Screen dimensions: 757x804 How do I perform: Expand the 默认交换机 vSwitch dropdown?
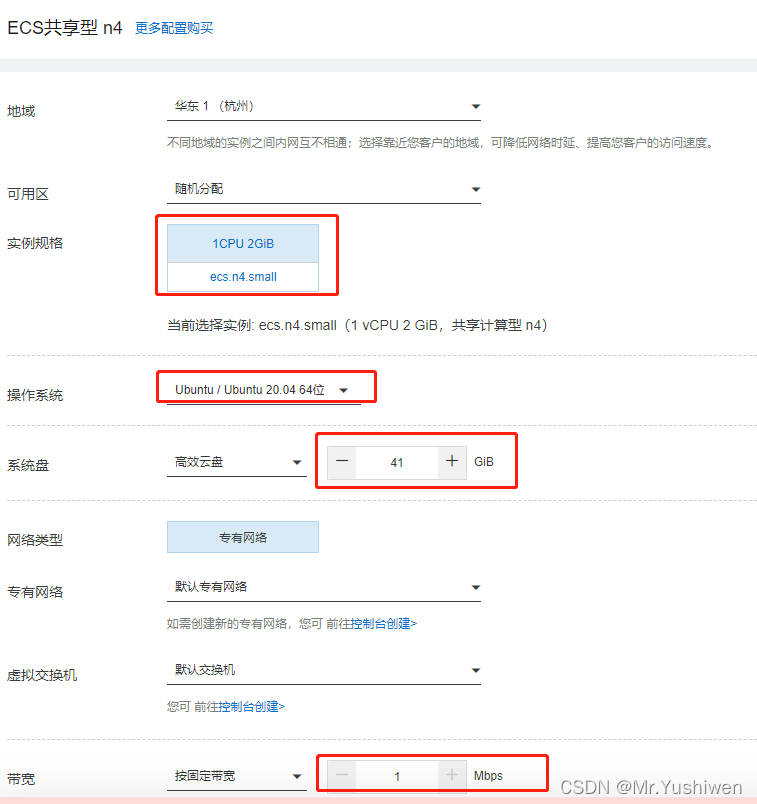[x=323, y=670]
